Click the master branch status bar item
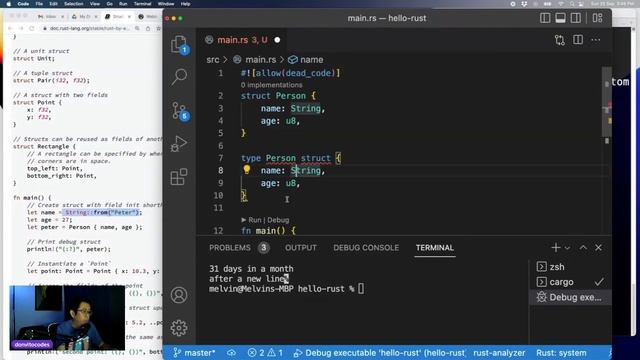 click(x=194, y=353)
